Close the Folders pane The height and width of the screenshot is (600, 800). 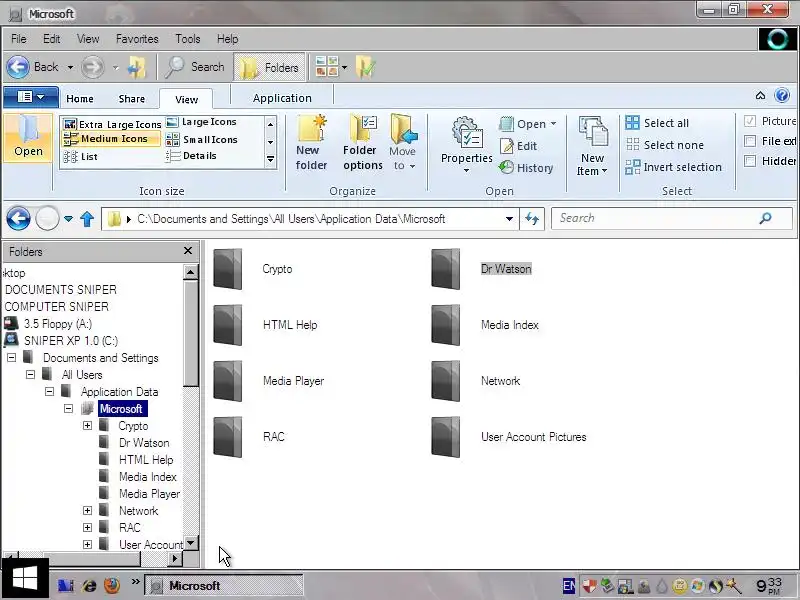coord(188,251)
